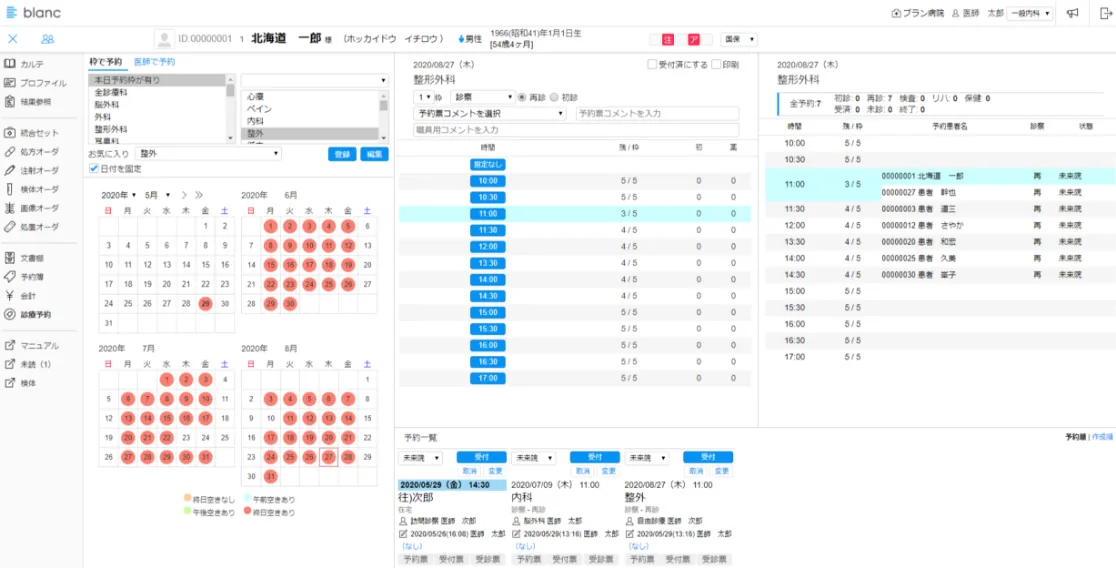Open 結果参照 results reference
Image resolution: width=1116 pixels, height=568 pixels.
pyautogui.click(x=28, y=102)
